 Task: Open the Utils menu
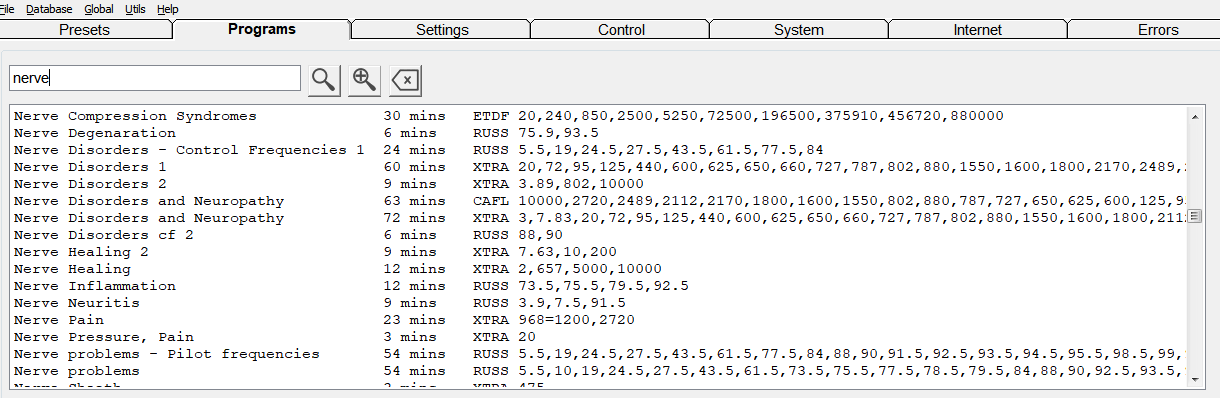135,8
